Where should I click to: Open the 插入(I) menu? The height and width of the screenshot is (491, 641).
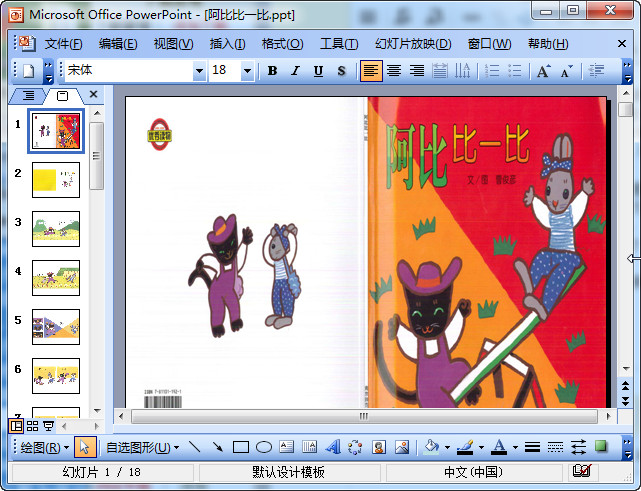[x=227, y=44]
